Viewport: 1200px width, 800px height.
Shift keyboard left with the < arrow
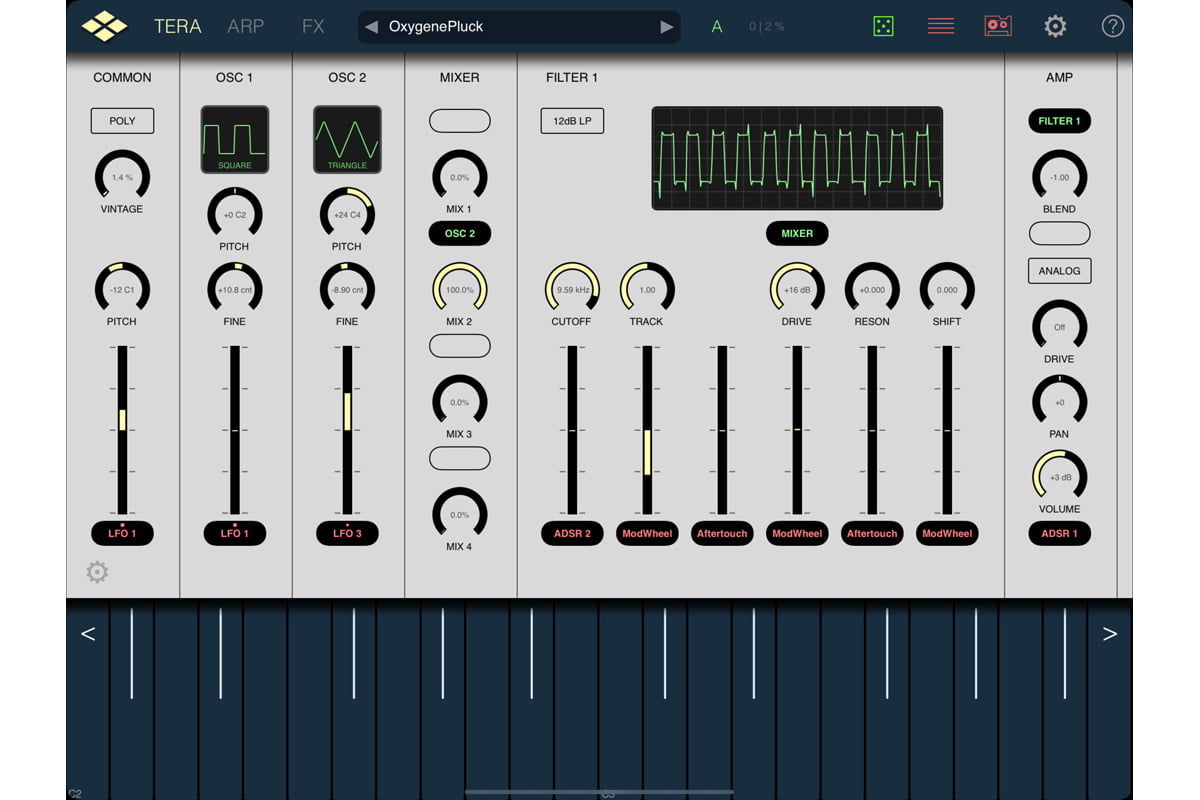pyautogui.click(x=88, y=634)
